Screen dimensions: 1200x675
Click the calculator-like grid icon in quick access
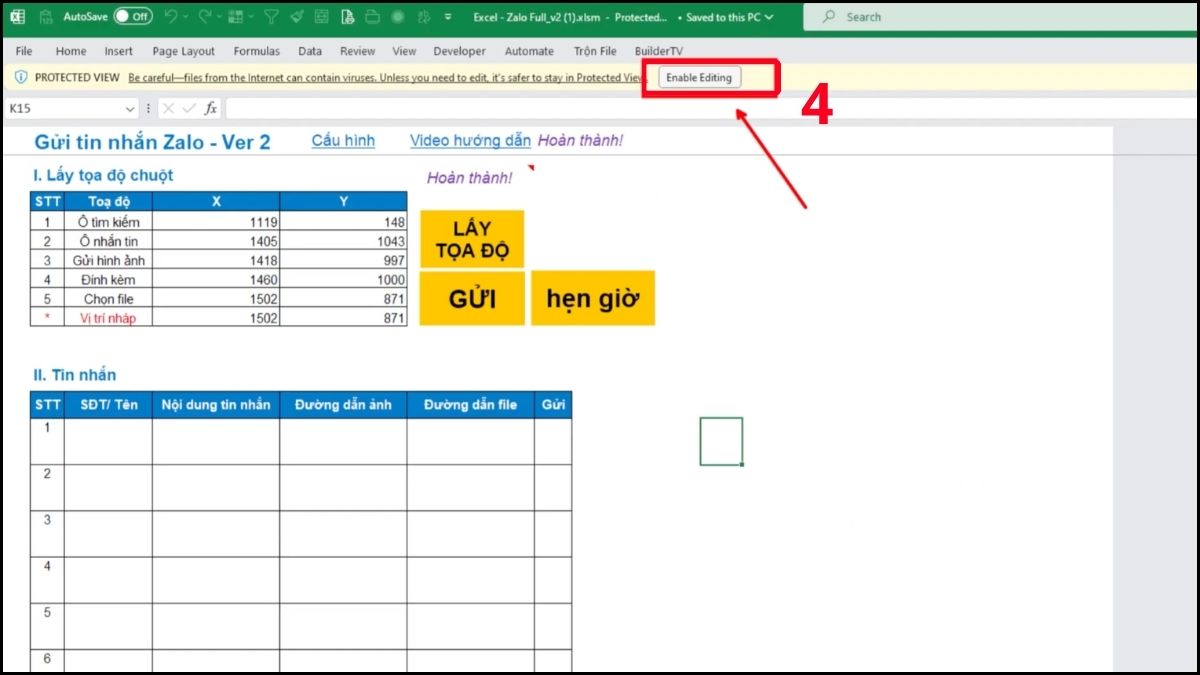(x=322, y=17)
